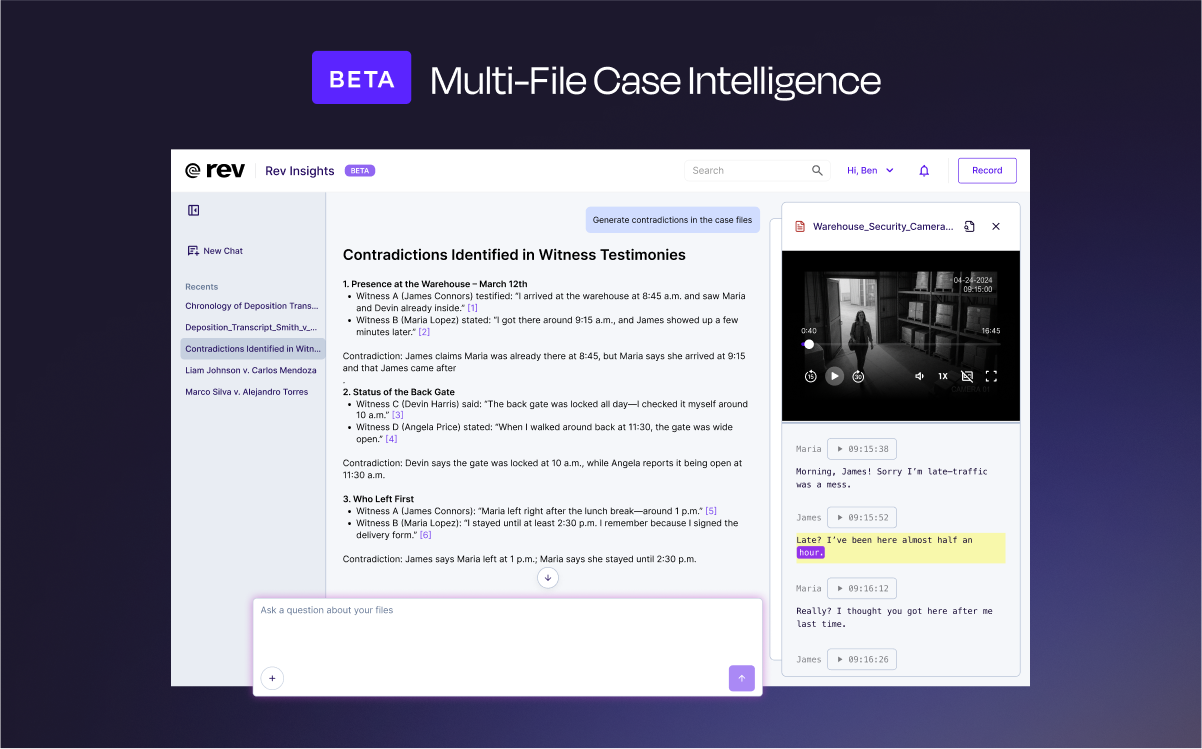This screenshot has width=1202, height=749.
Task: Click the highlighted 'hour.' word in transcript
Action: (x=811, y=552)
